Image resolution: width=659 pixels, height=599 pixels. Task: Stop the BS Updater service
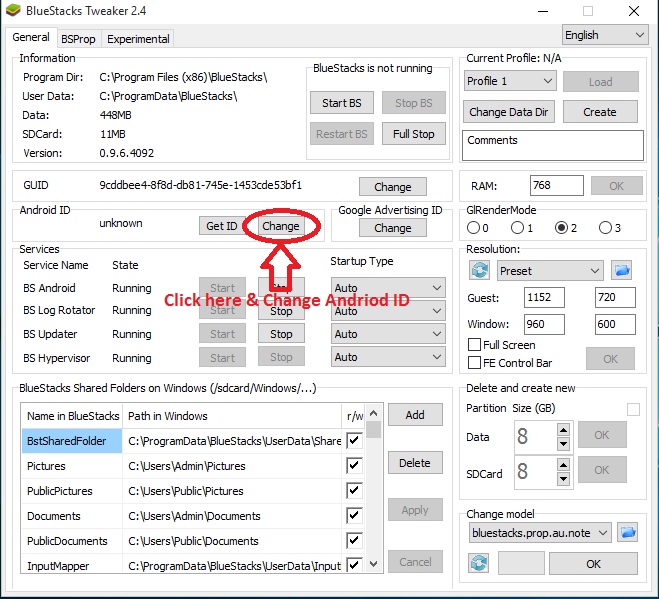pyautogui.click(x=281, y=334)
